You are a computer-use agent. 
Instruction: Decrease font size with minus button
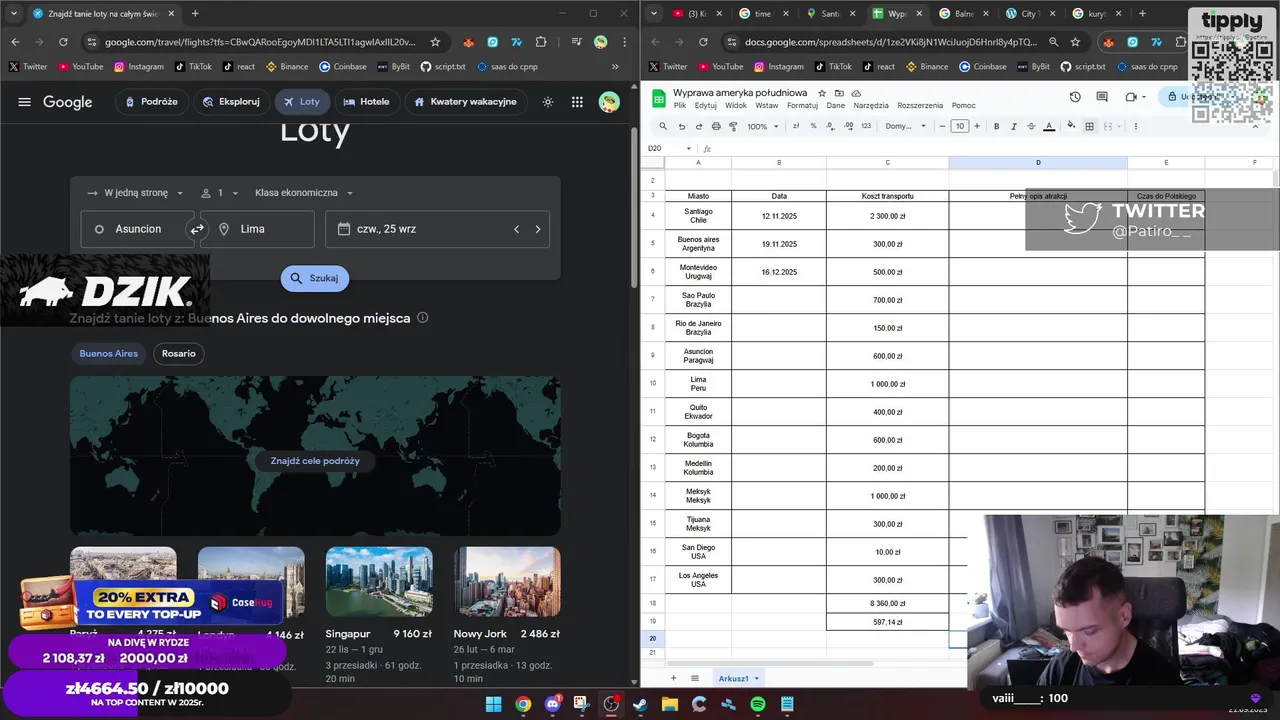[942, 126]
